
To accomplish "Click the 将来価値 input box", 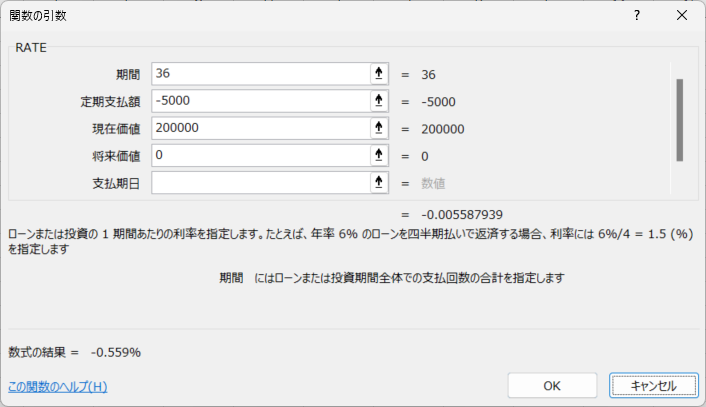I will (260, 155).
